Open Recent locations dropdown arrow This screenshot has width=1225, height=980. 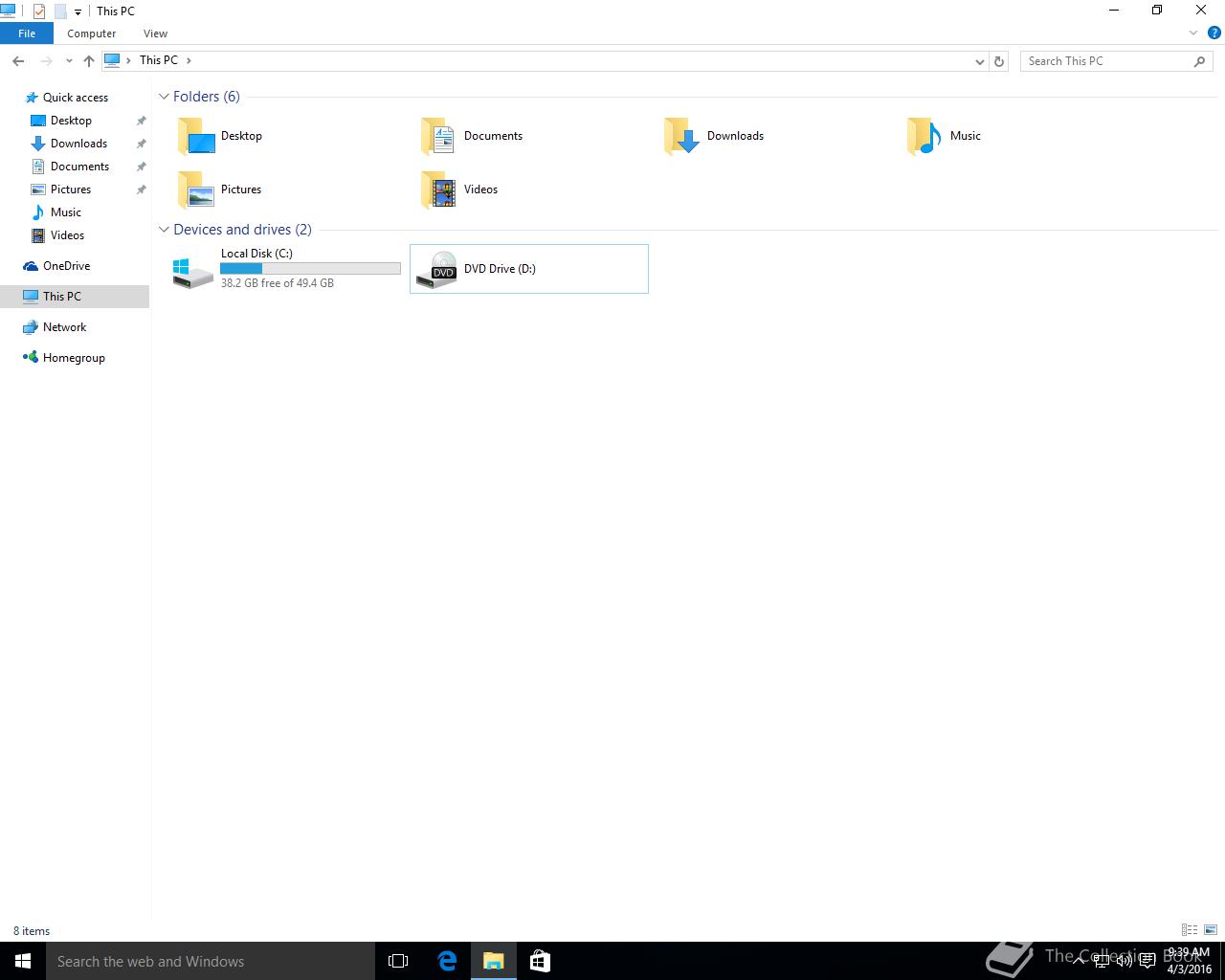coord(69,60)
